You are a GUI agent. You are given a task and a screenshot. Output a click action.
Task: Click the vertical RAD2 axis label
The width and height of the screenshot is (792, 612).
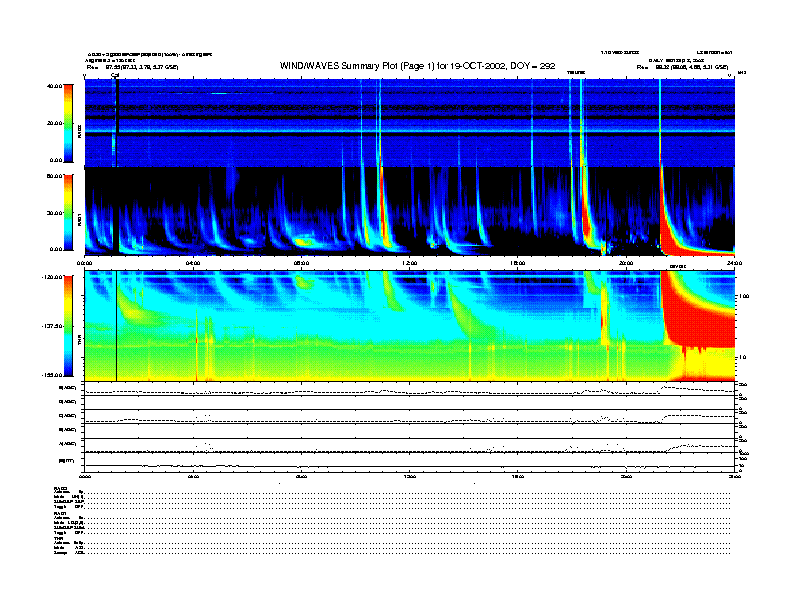79,131
